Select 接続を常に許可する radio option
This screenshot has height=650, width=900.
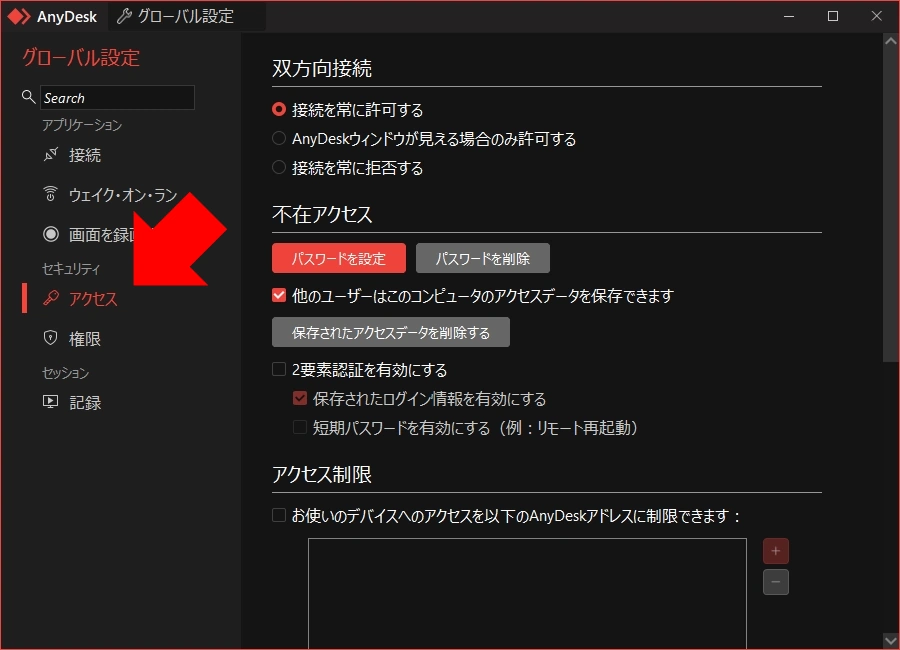(x=279, y=109)
